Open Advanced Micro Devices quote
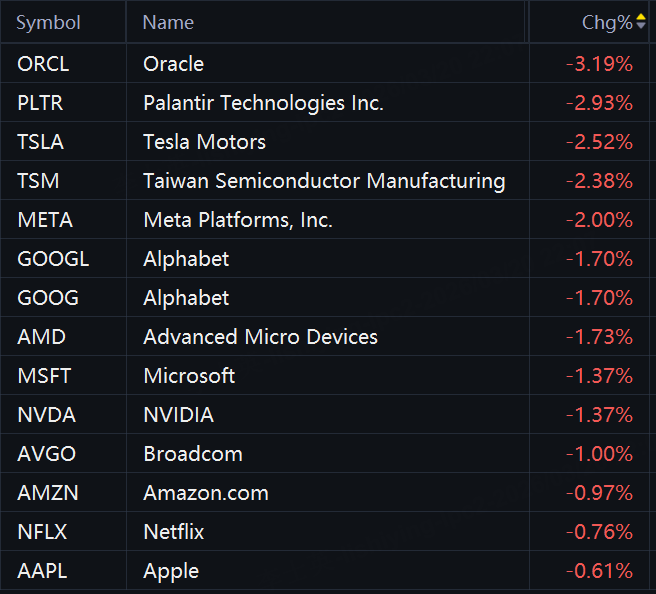This screenshot has height=594, width=656. (x=260, y=337)
